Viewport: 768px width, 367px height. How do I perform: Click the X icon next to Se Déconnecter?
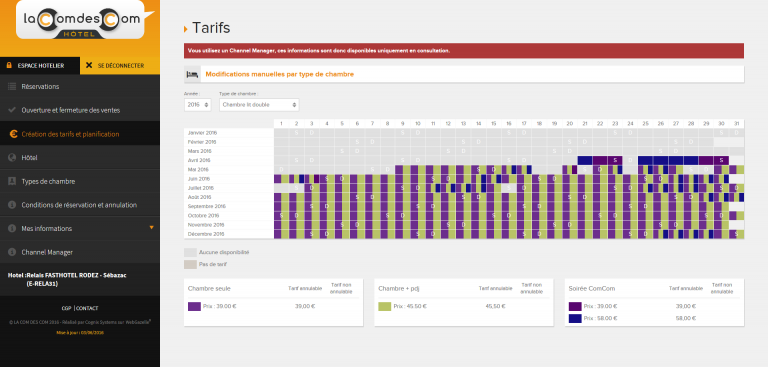click(x=89, y=65)
